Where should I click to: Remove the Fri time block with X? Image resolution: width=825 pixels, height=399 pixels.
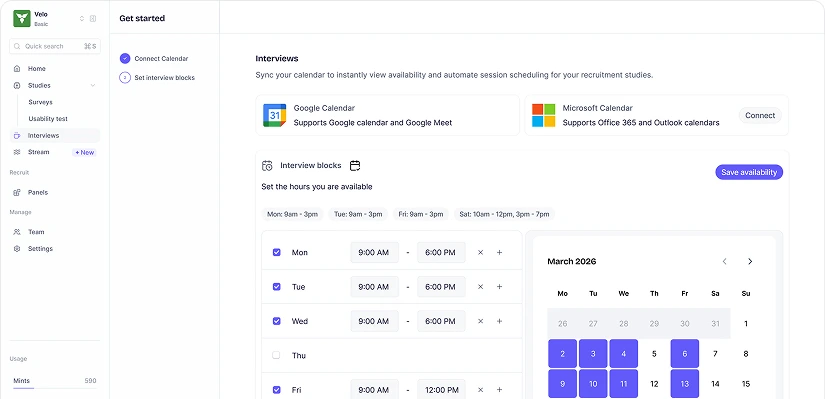[480, 390]
